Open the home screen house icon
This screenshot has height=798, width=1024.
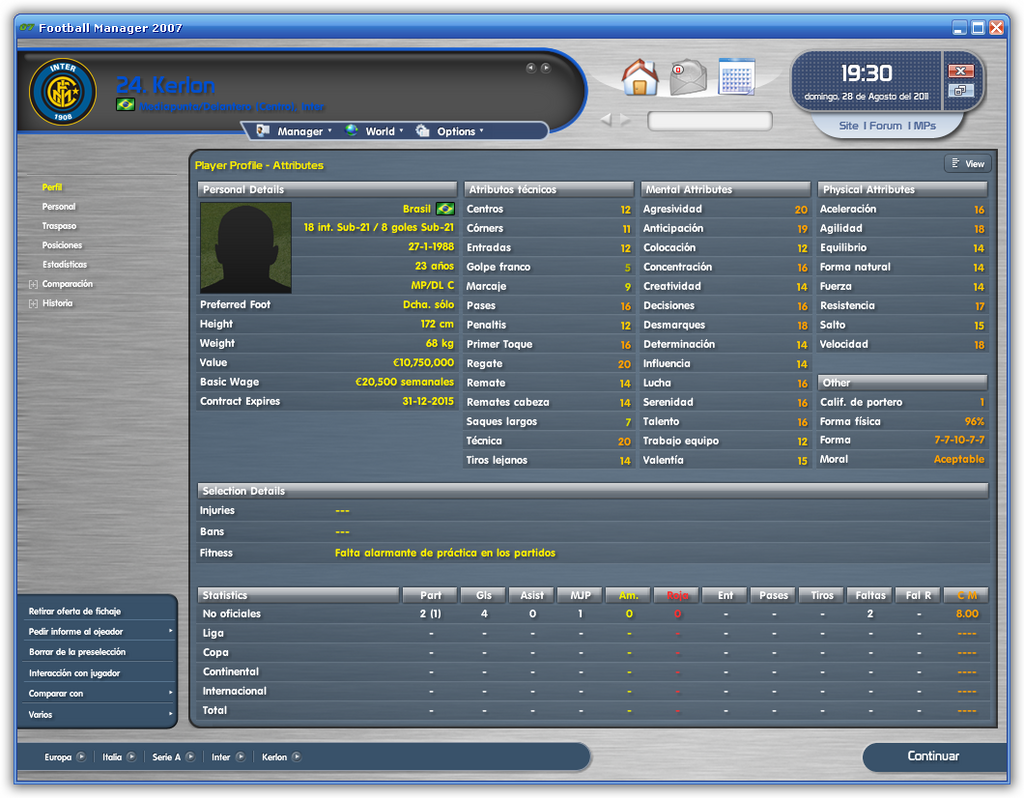(639, 77)
